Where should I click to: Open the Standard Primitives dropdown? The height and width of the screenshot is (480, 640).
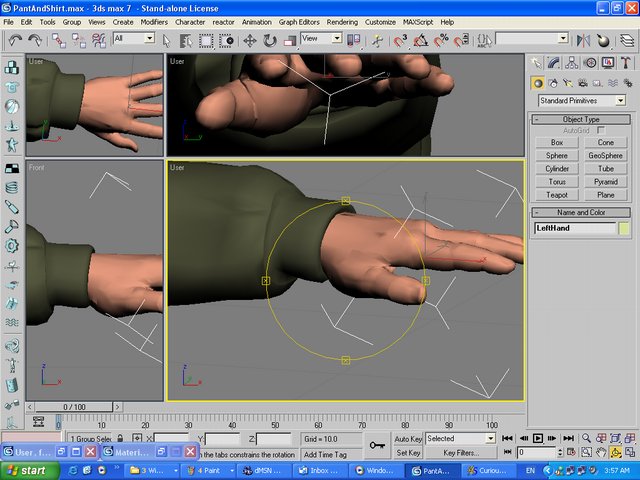[581, 101]
